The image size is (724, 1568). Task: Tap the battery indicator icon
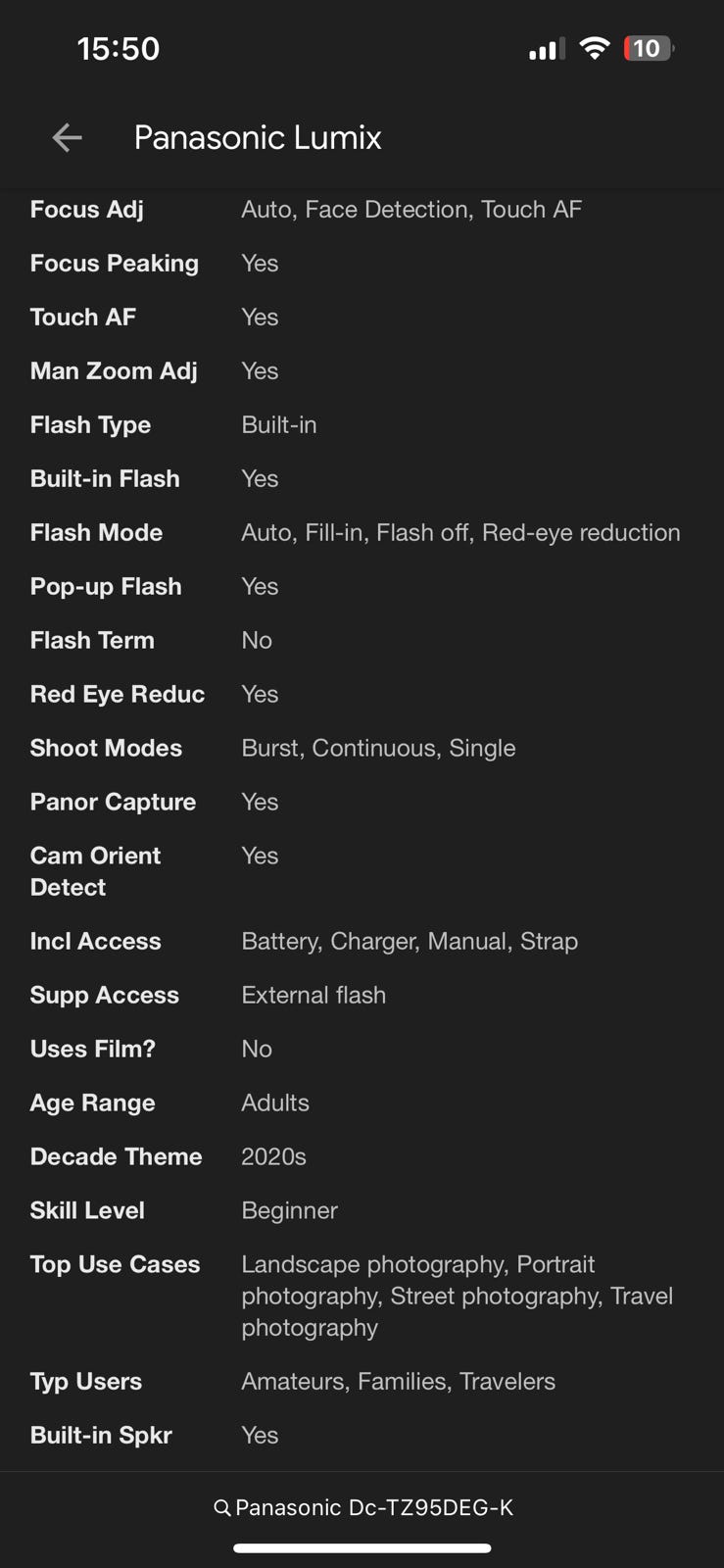[648, 48]
